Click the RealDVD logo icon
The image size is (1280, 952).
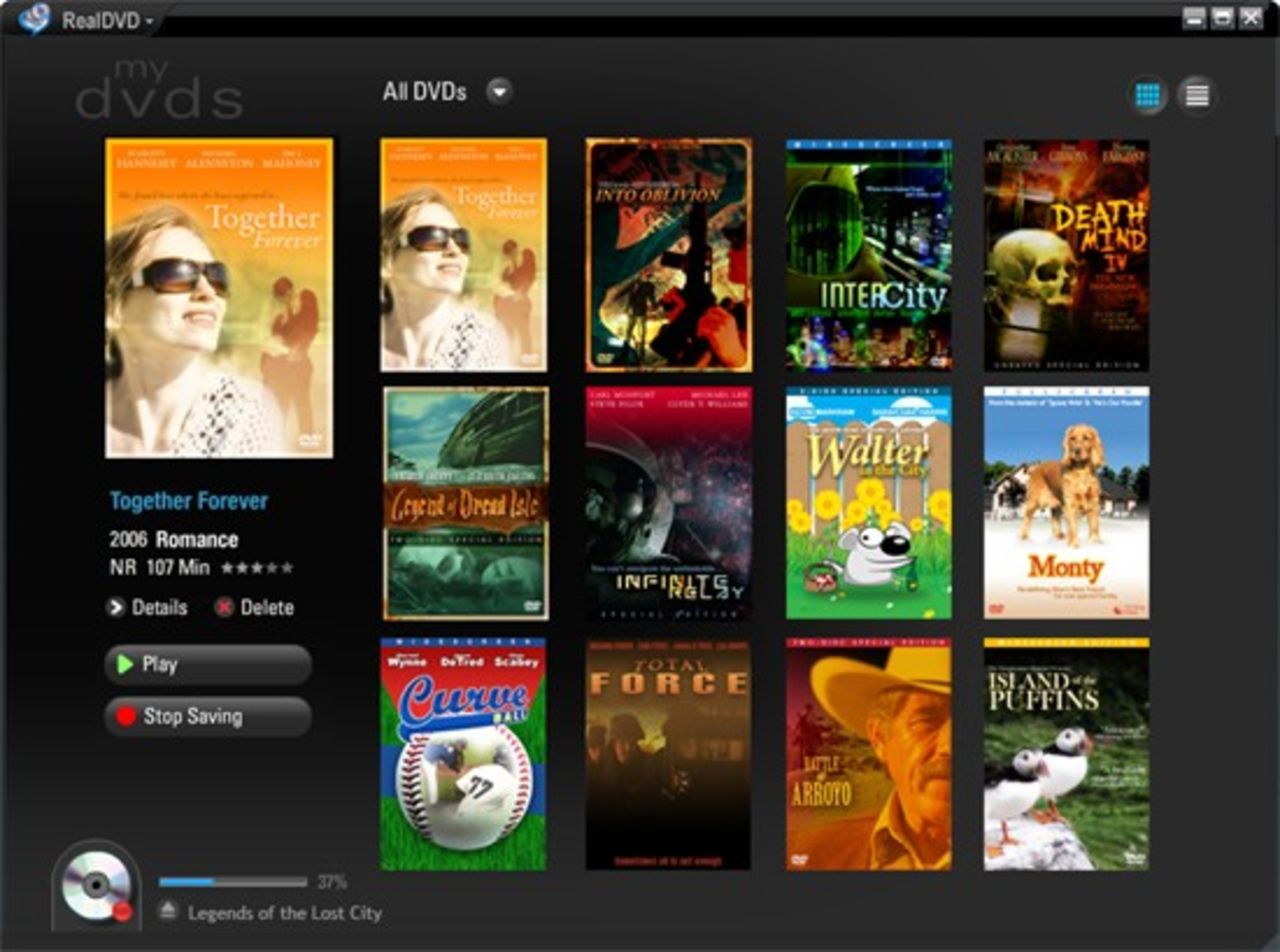click(35, 18)
